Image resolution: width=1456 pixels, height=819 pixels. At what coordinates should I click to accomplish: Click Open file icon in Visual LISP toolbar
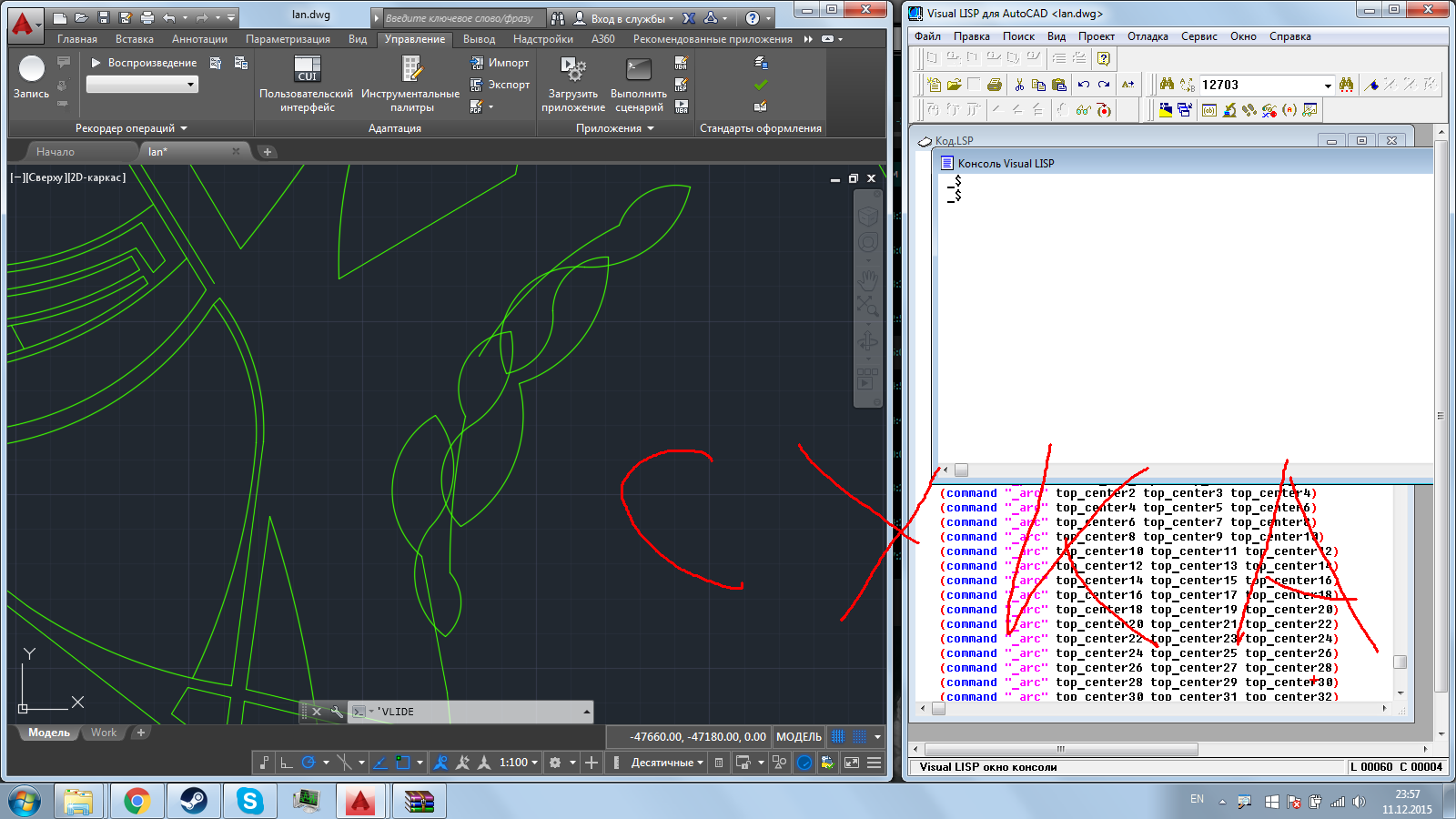pyautogui.click(x=954, y=85)
